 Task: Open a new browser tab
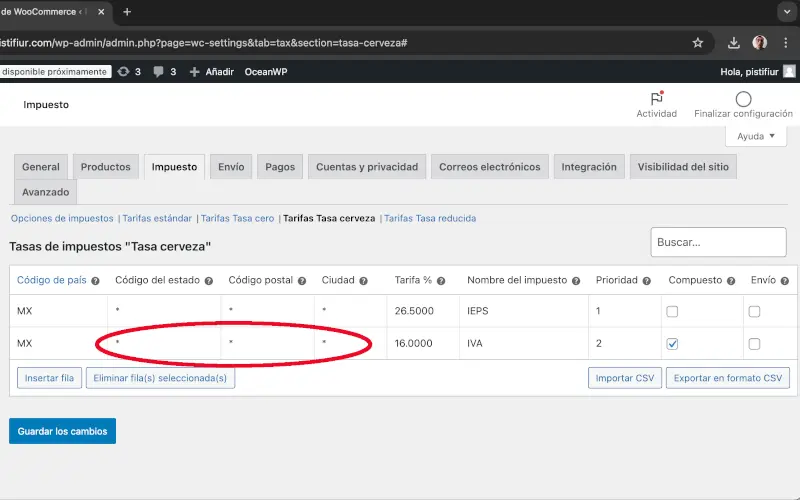(x=127, y=12)
